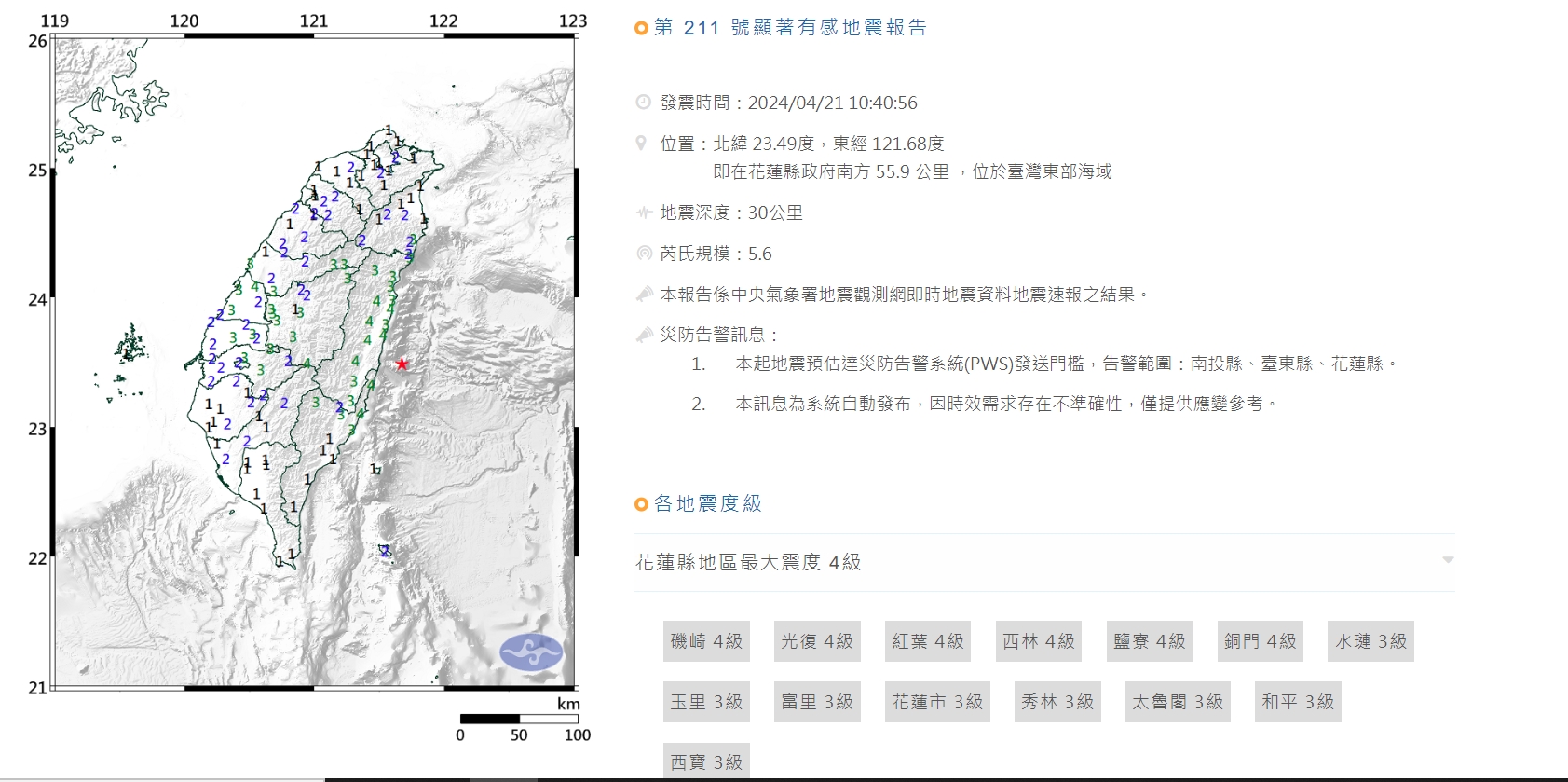The width and height of the screenshot is (1568, 782).
Task: Select the 紅葉 4級 intensity tag
Action: coord(928,641)
